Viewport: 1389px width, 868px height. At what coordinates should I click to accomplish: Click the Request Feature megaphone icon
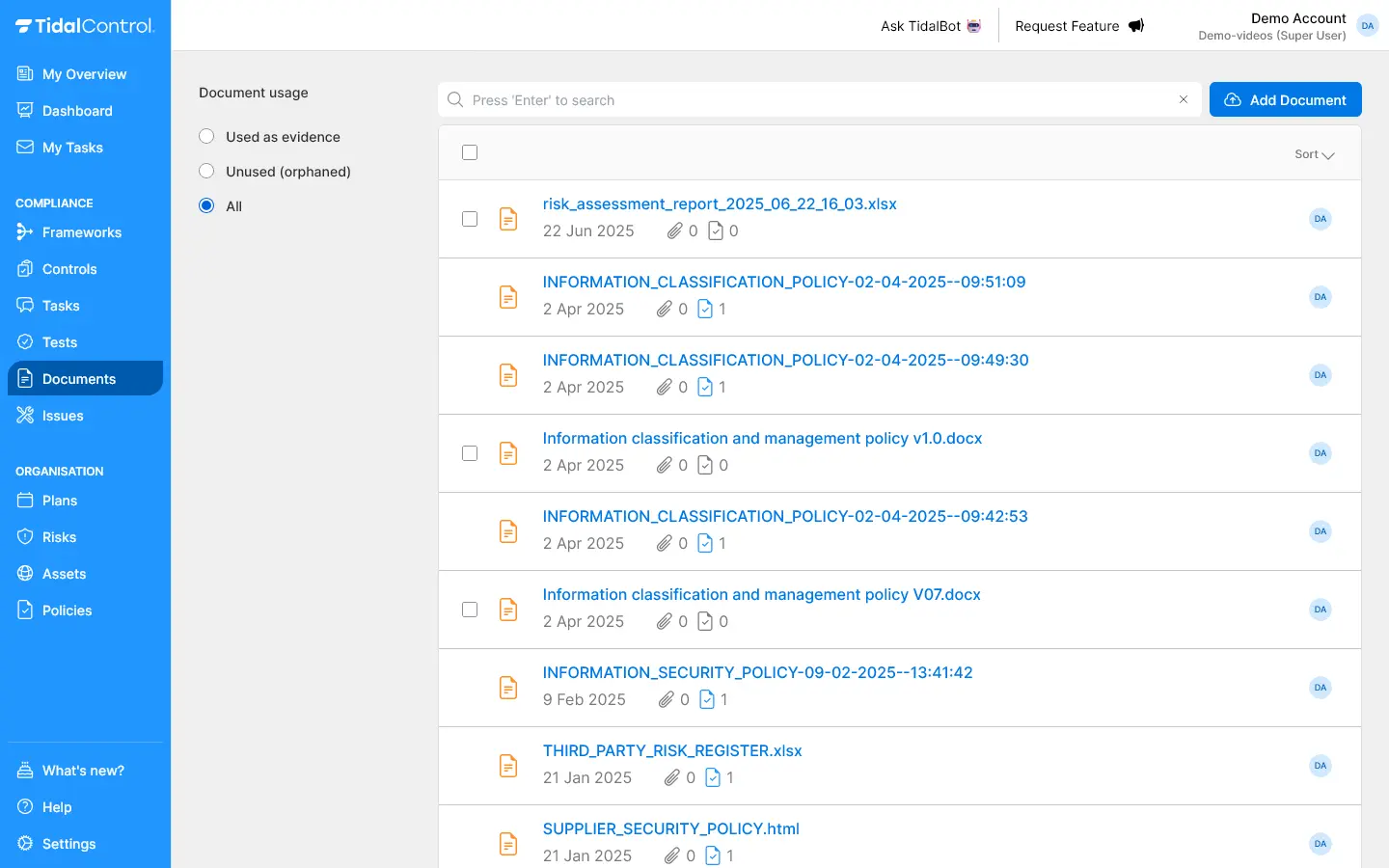tap(1136, 26)
